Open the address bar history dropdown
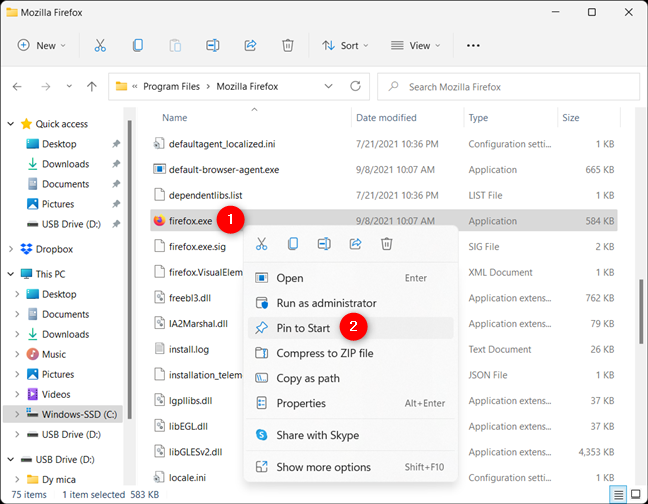The height and width of the screenshot is (504, 648). (x=329, y=86)
